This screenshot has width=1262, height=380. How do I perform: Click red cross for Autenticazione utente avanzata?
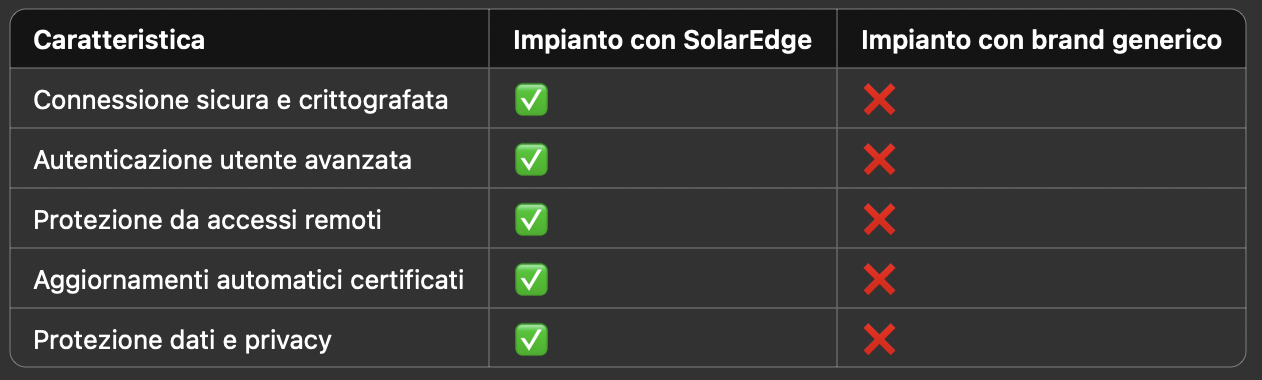pyautogui.click(x=879, y=160)
